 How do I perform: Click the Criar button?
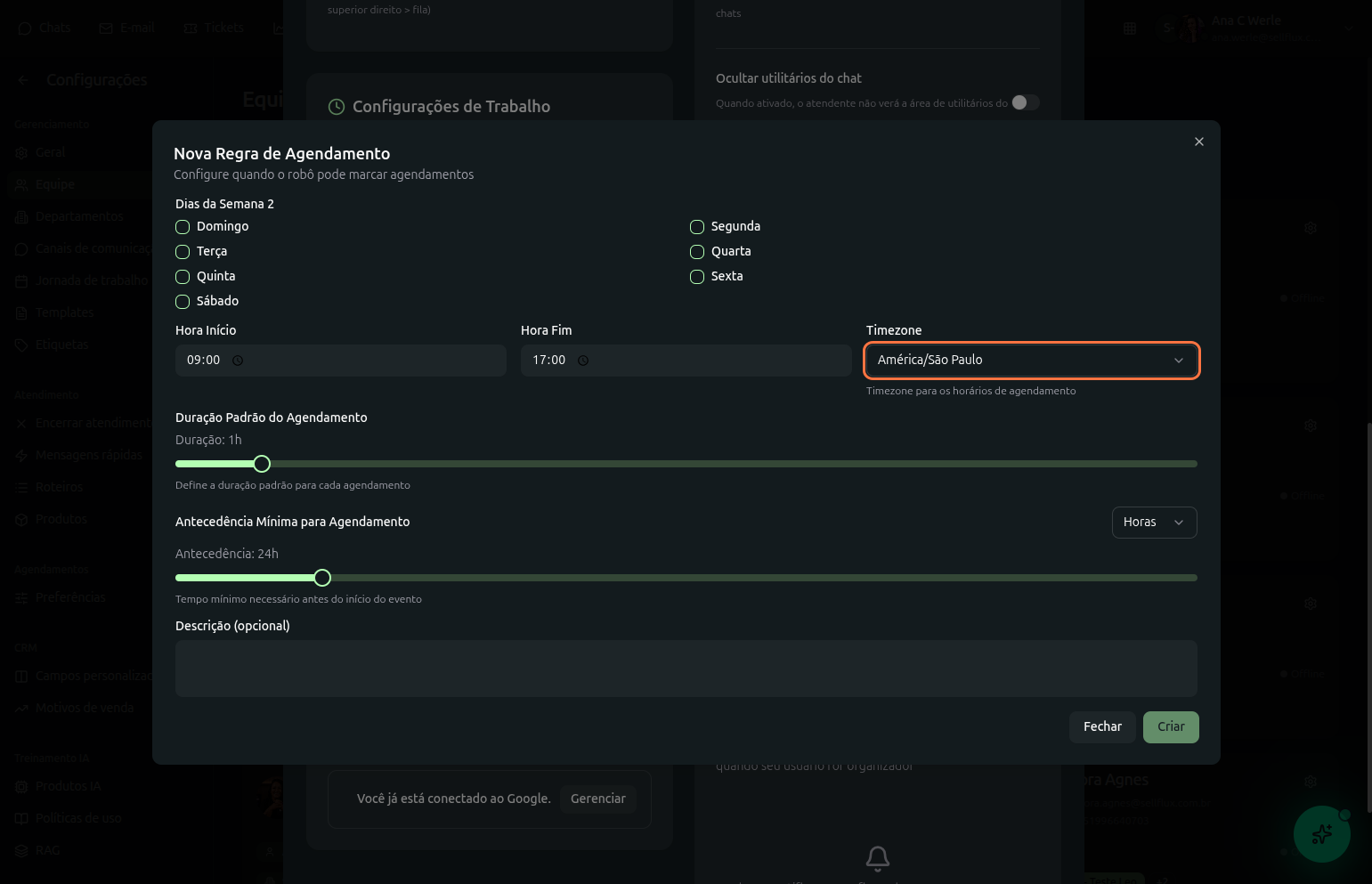pos(1170,727)
